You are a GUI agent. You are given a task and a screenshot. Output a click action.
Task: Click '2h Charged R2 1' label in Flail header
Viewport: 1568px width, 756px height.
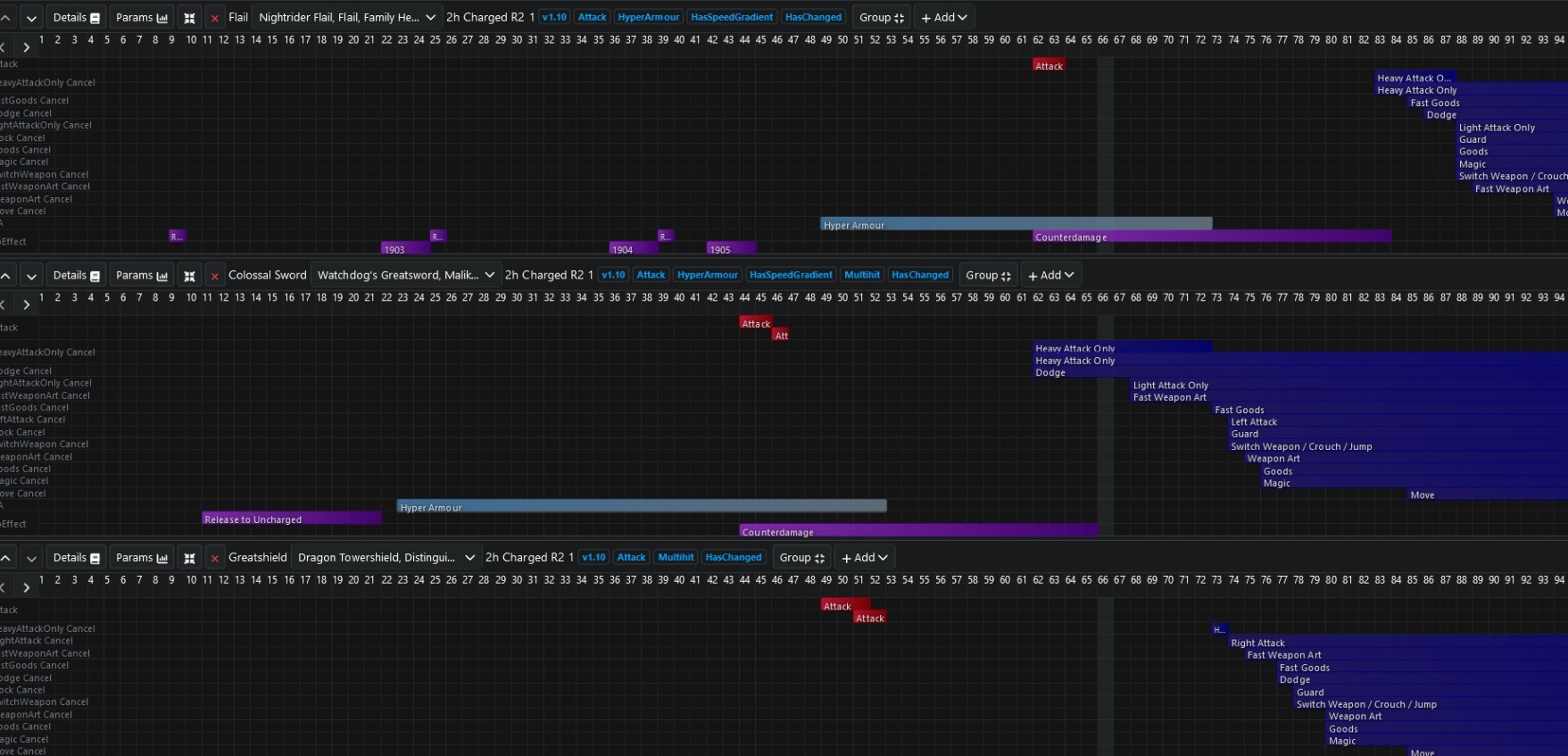coord(490,17)
